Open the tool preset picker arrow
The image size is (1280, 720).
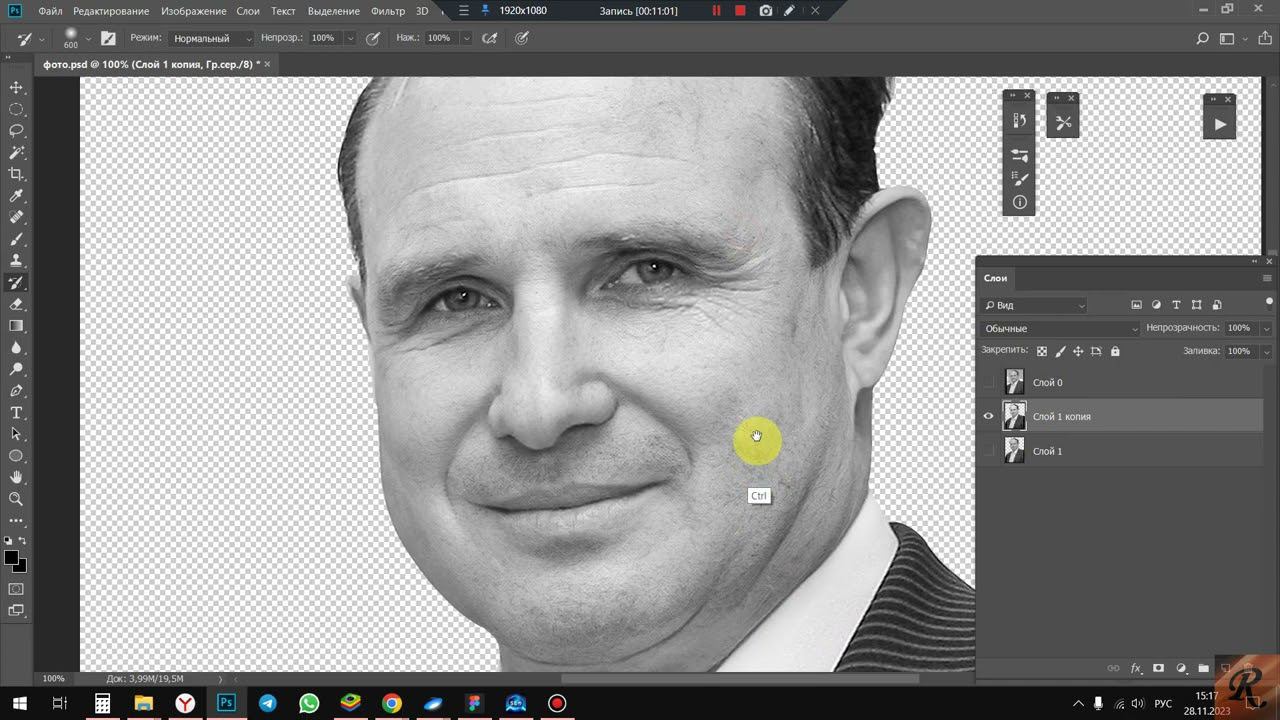40,39
